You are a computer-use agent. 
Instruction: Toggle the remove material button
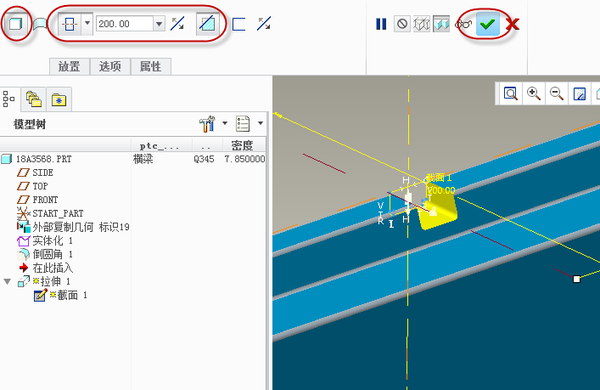[207, 24]
